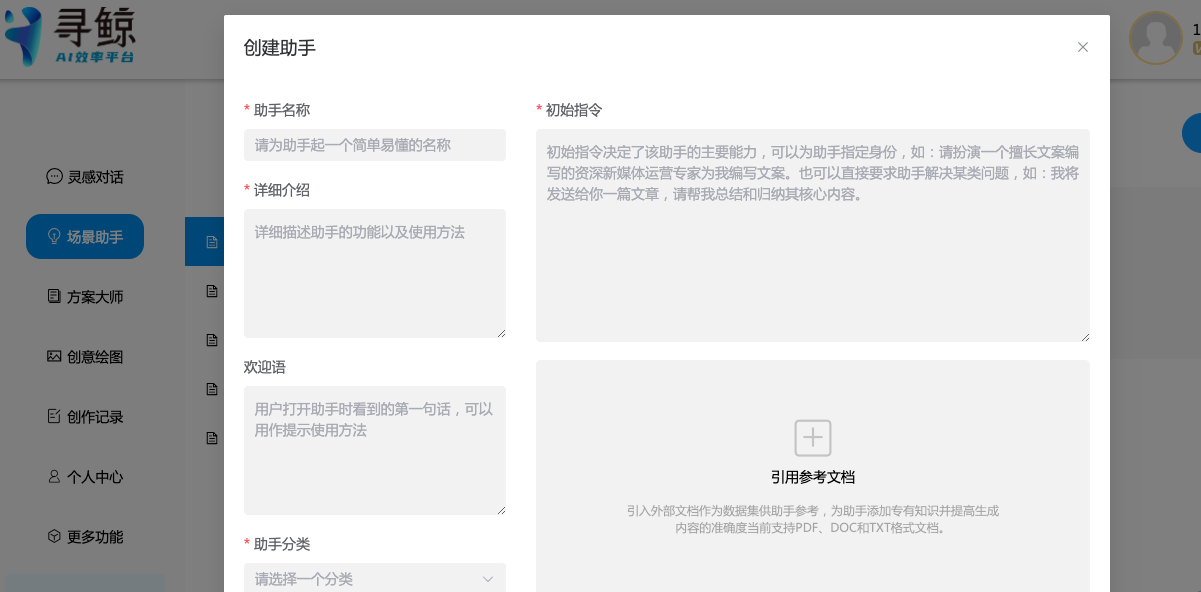Click into the 欢迎语 text area
The image size is (1201, 592).
374,450
